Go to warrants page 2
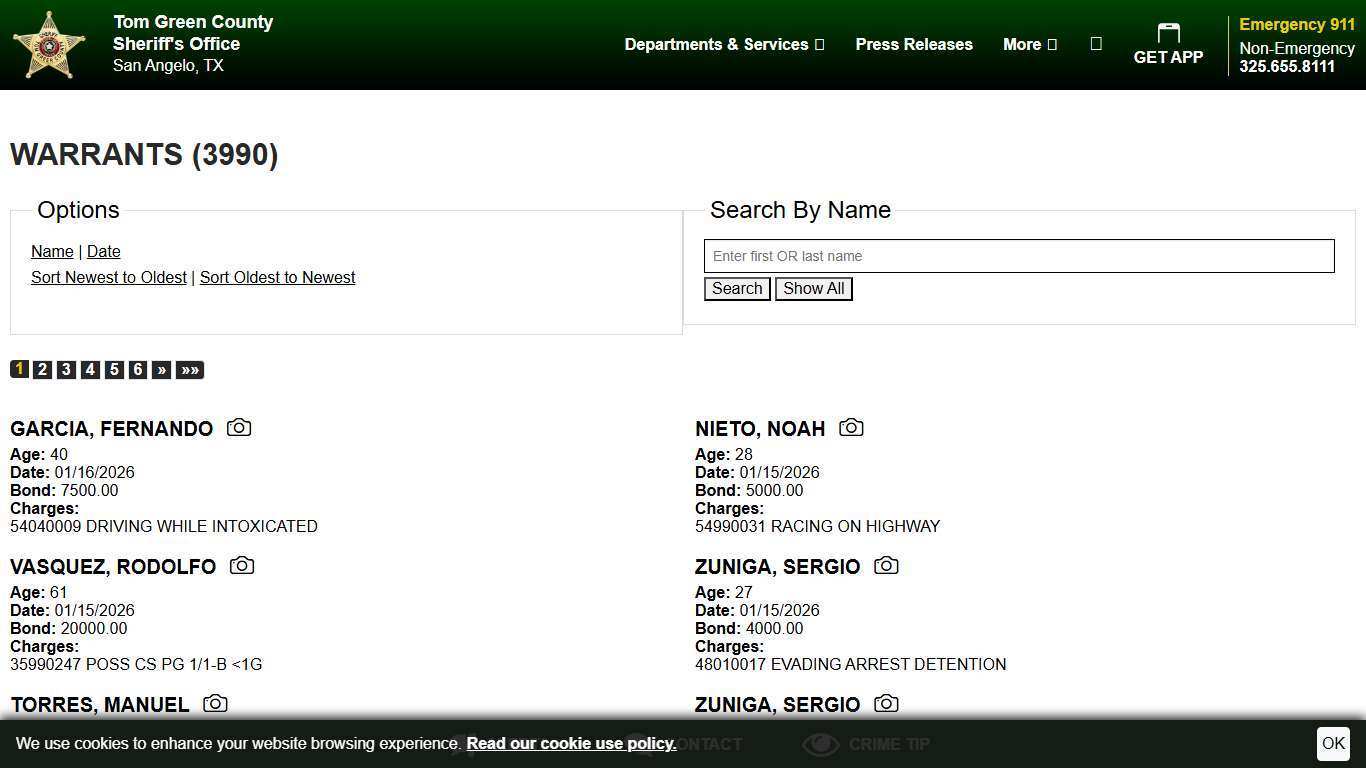This screenshot has width=1366, height=768. tap(42, 370)
